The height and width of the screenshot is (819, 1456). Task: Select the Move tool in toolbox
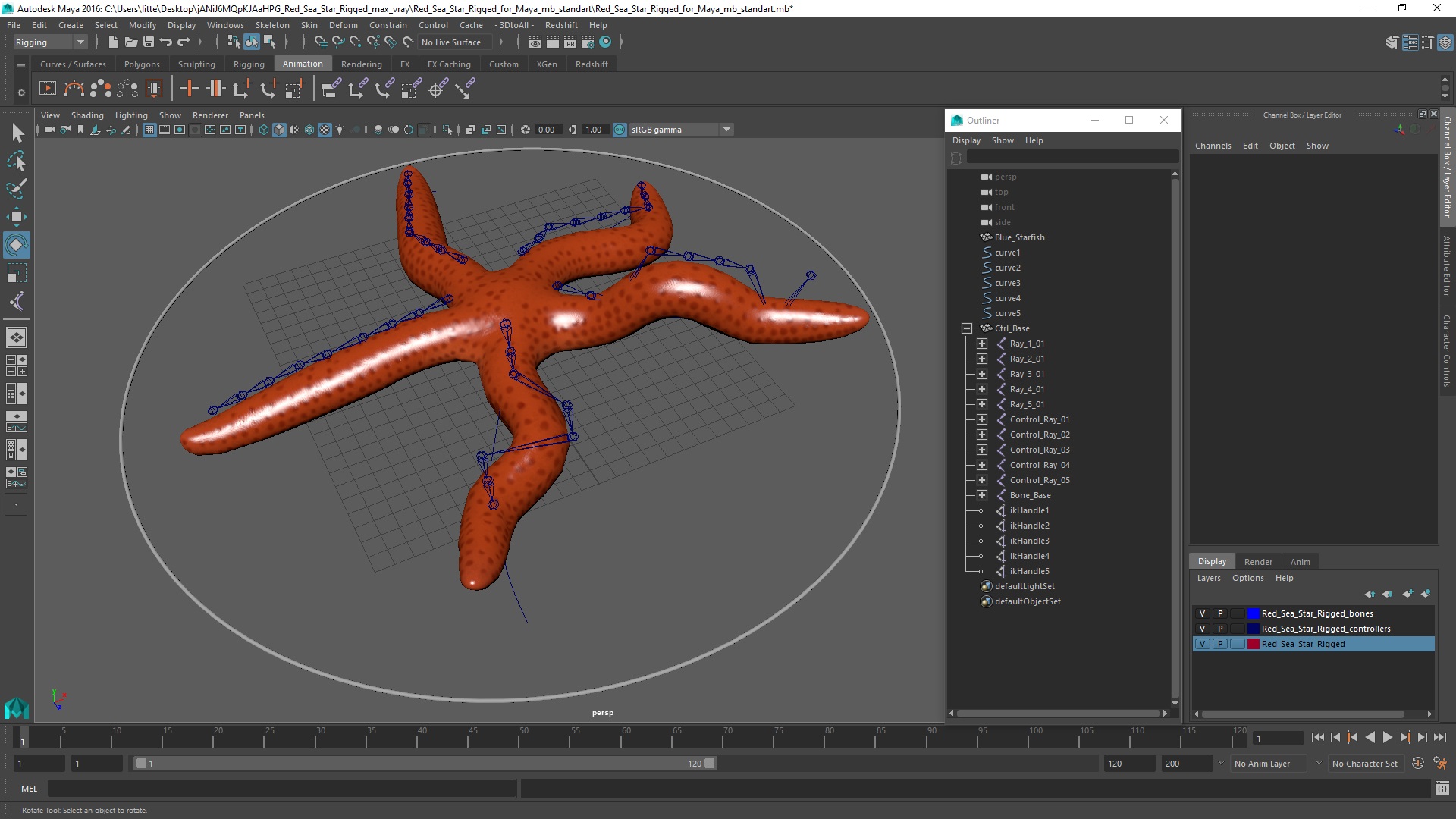click(16, 216)
